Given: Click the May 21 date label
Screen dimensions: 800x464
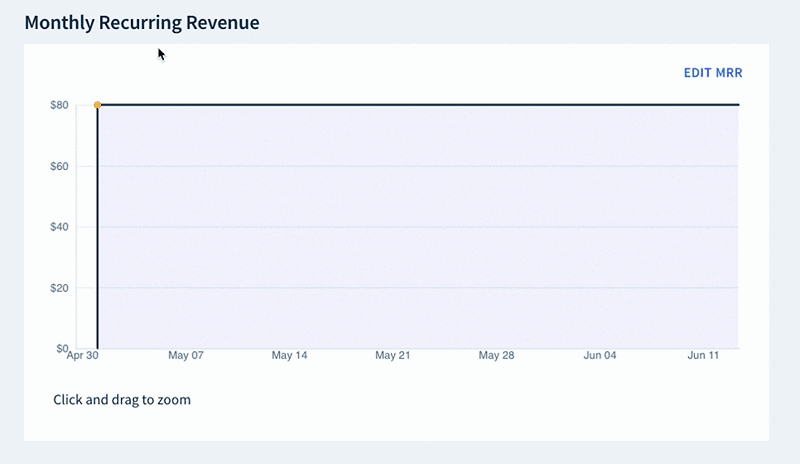Looking at the screenshot, I should (x=393, y=355).
